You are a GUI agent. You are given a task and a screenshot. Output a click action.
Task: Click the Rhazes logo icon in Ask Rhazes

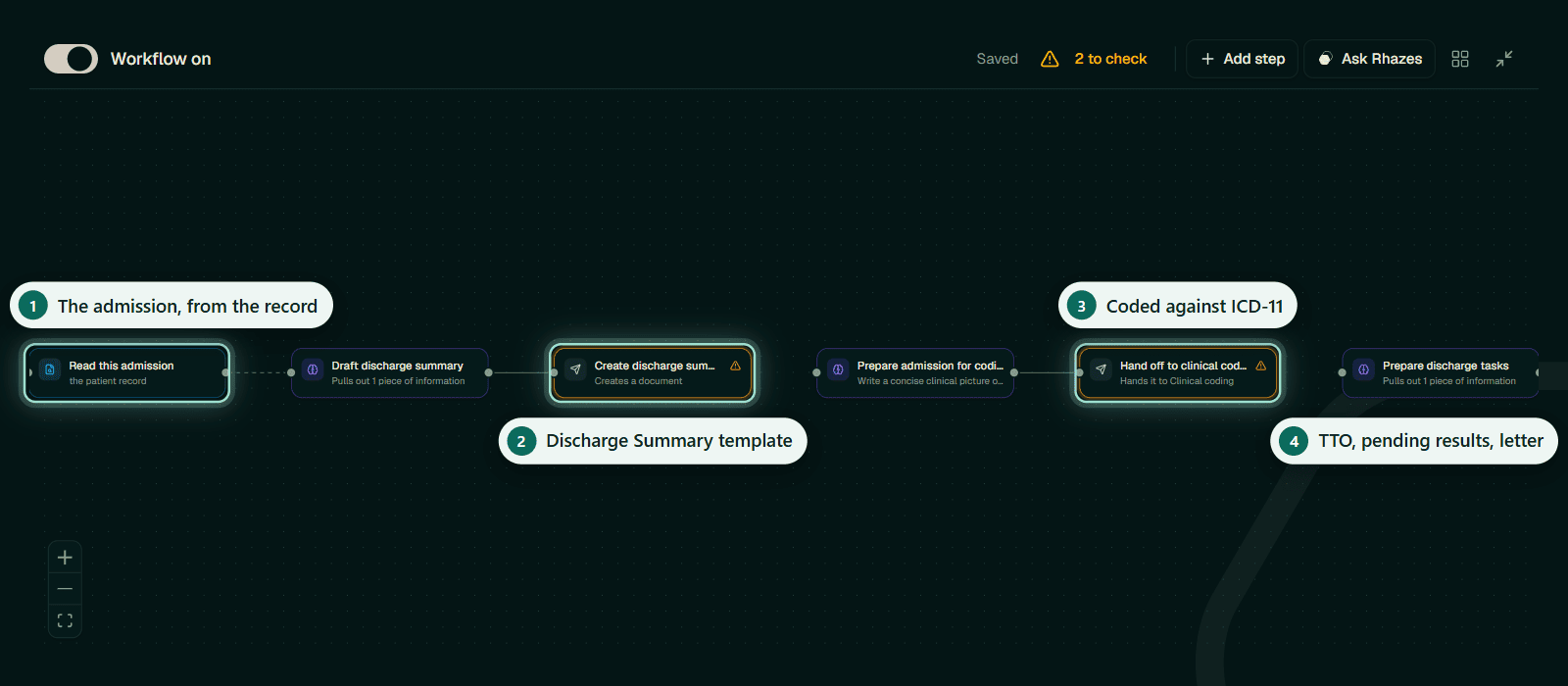click(x=1325, y=59)
